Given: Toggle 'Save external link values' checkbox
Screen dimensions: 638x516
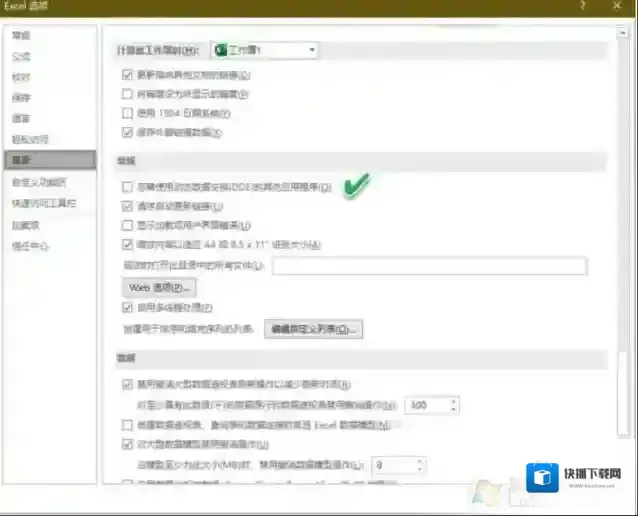Looking at the screenshot, I should tap(127, 132).
